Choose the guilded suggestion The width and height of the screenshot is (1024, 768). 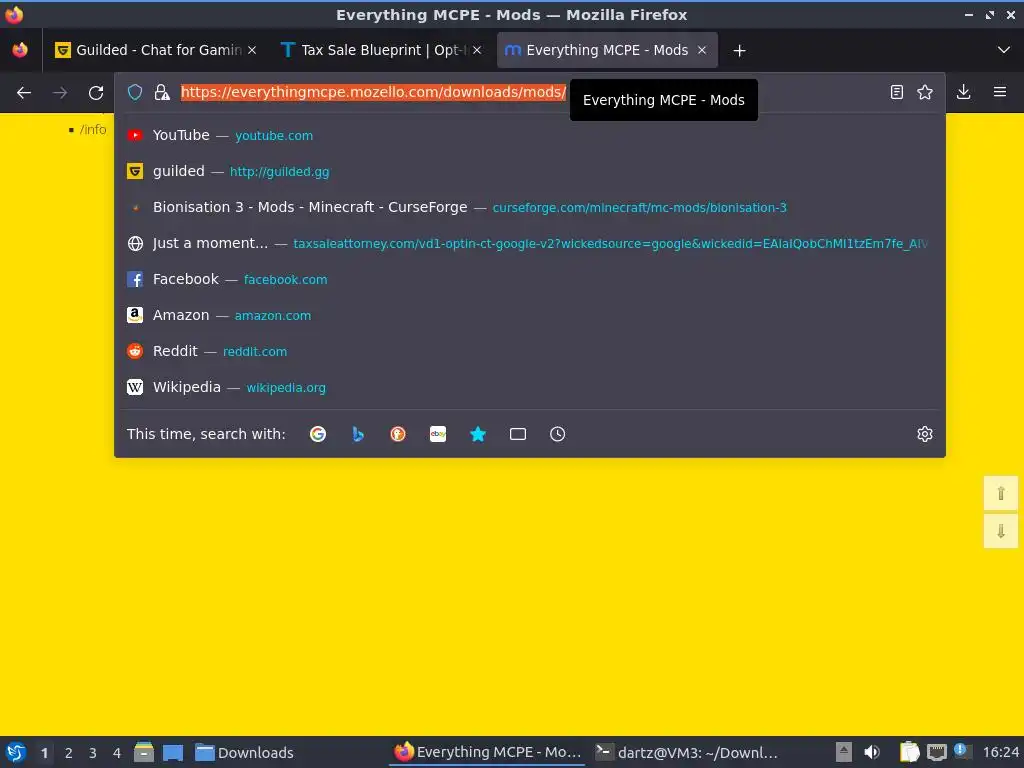[530, 171]
